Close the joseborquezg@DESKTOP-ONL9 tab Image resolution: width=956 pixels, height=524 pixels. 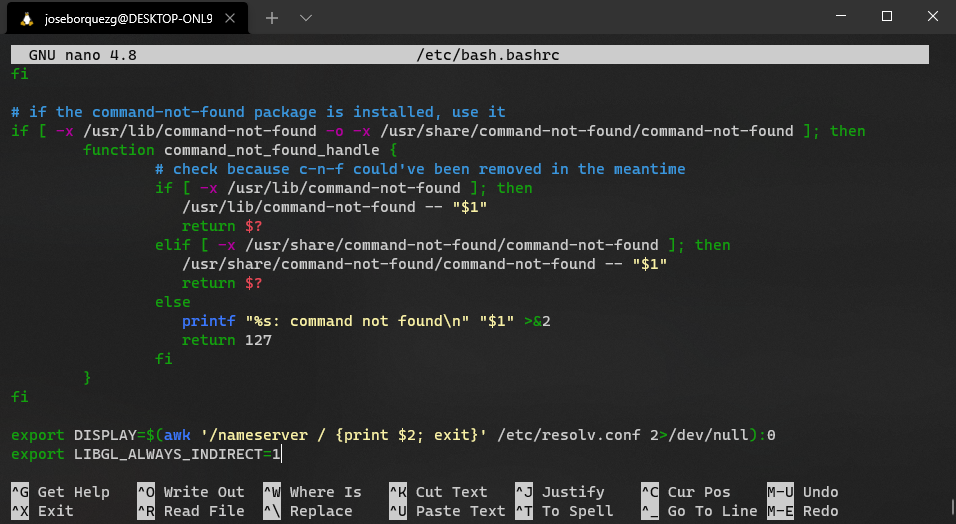tap(230, 18)
